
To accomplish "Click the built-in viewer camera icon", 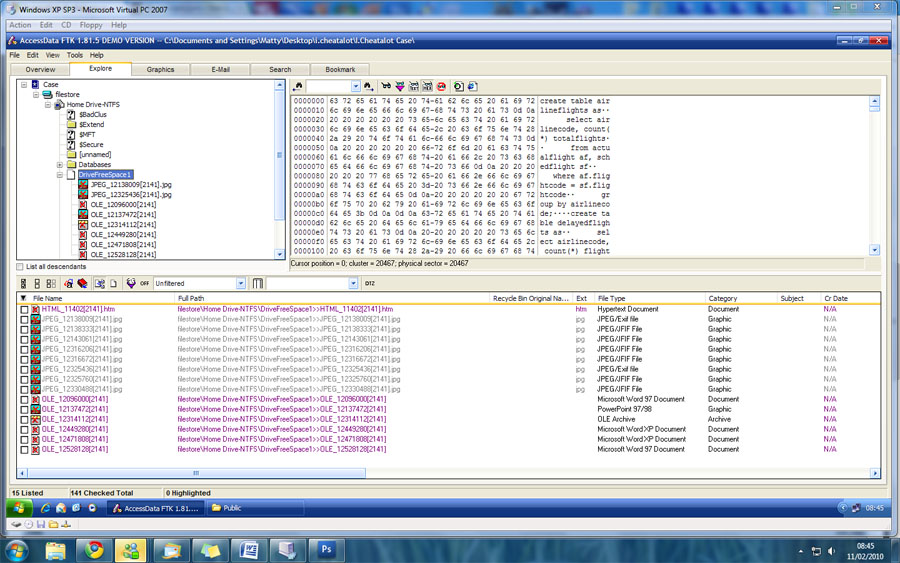I will click(x=459, y=87).
